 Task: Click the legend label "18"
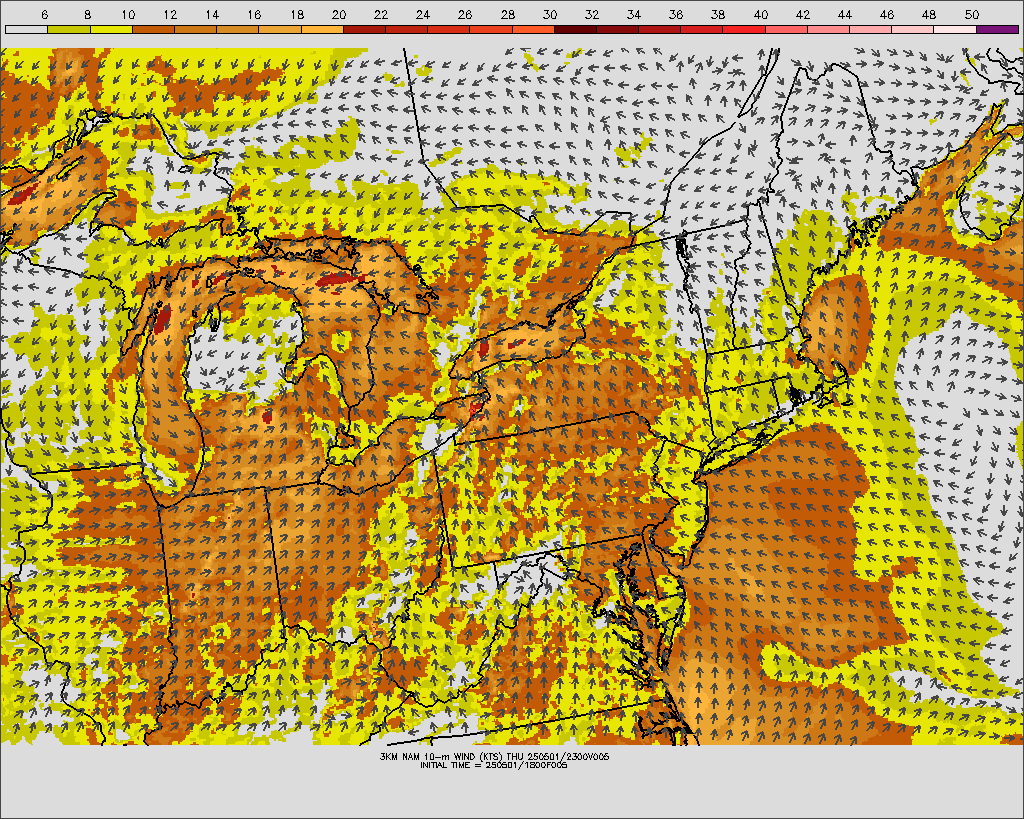point(296,14)
